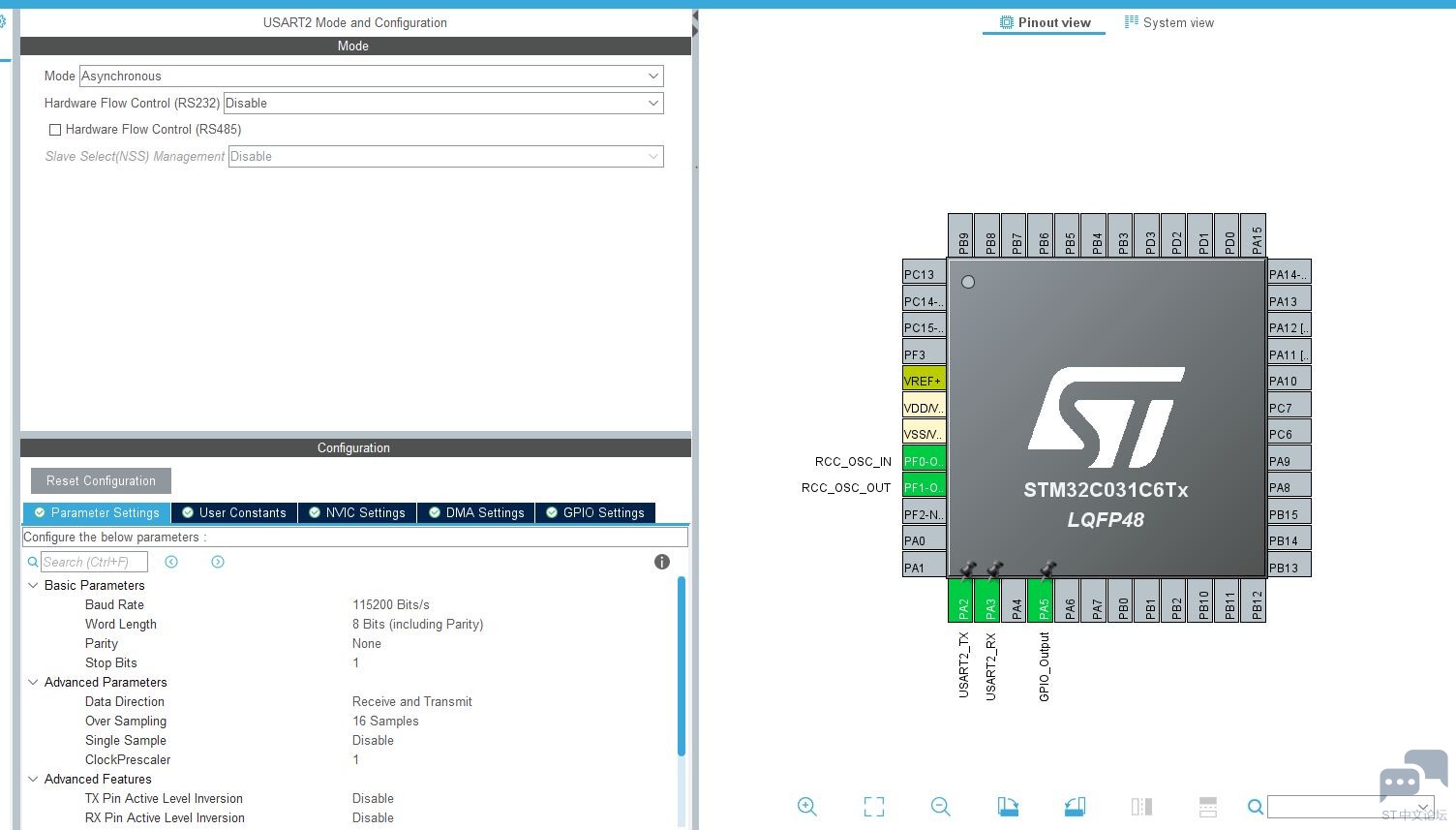1456x830 pixels.
Task: Rotate the chip clockwise
Action: (1008, 806)
